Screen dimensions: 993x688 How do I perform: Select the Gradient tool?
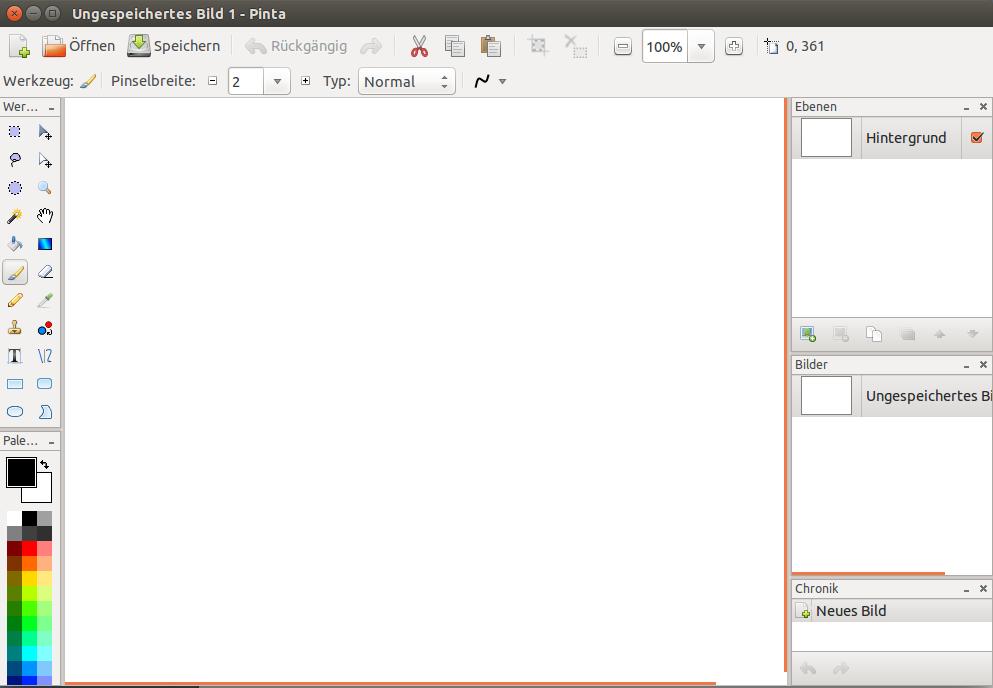click(x=44, y=244)
